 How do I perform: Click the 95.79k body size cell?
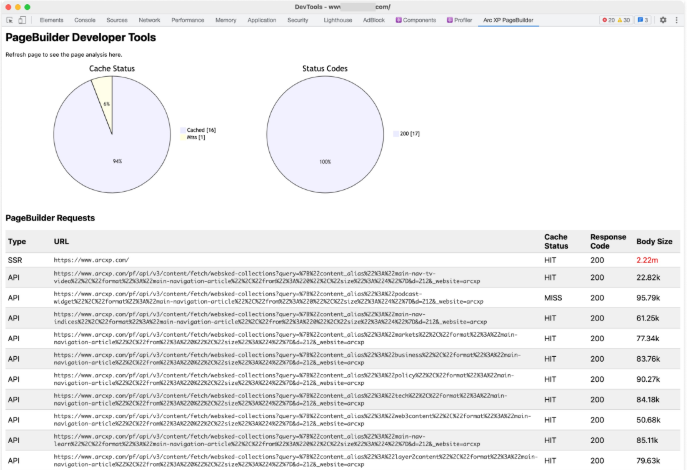point(648,298)
